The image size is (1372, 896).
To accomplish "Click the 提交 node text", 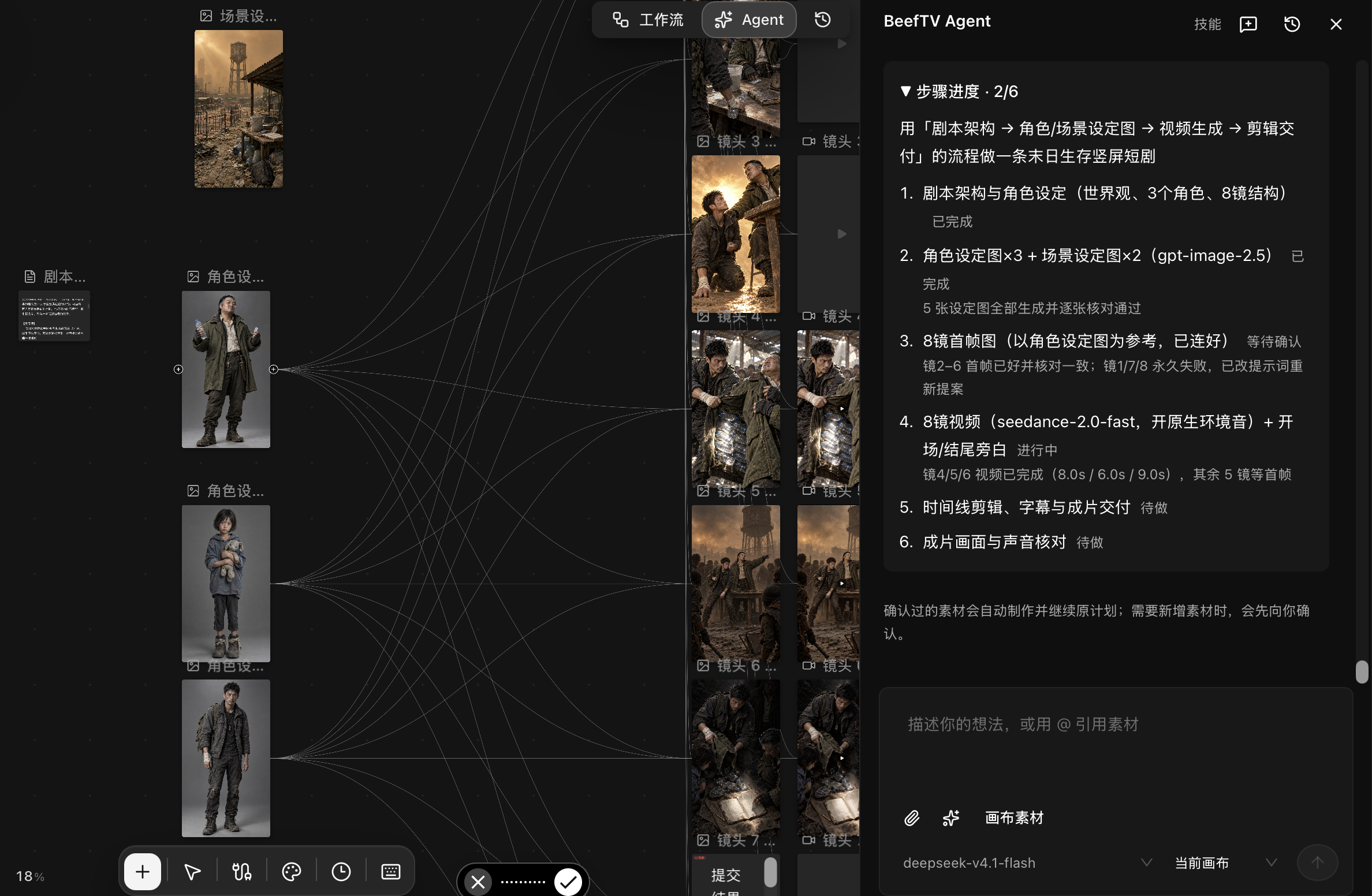I will point(726,875).
